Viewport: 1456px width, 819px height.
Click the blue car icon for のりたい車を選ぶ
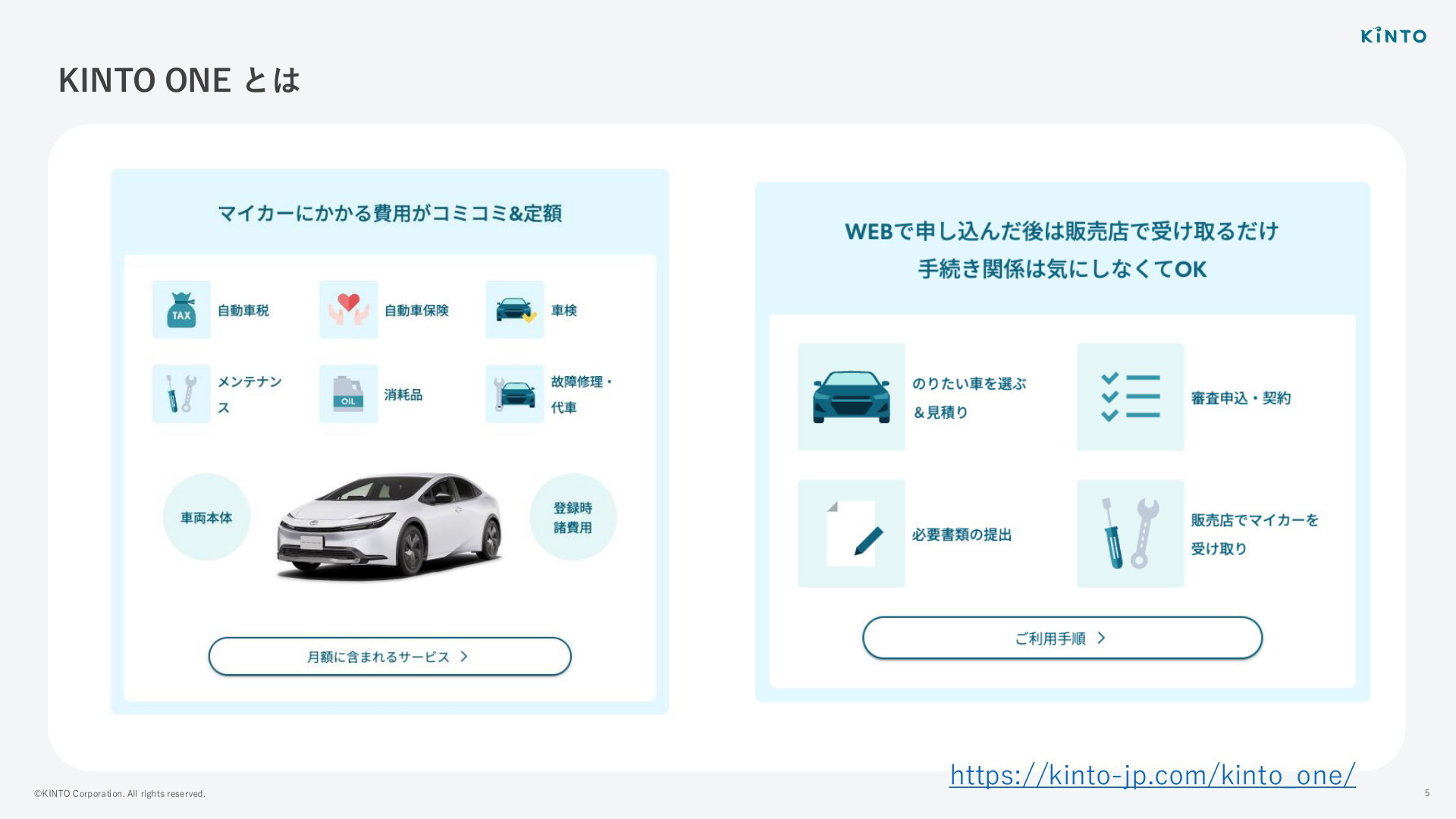[852, 397]
